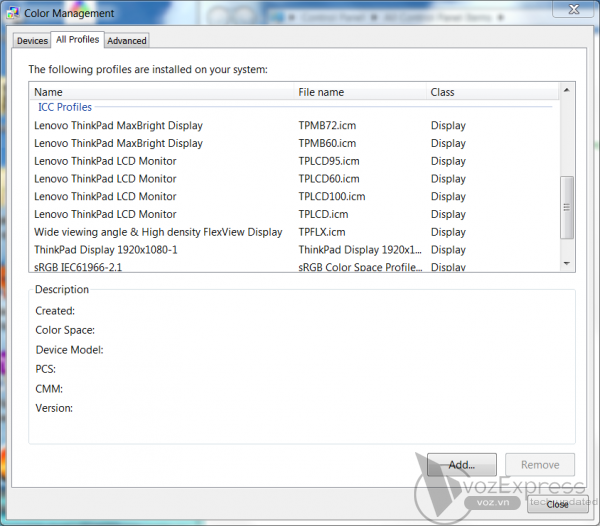Switch to the Devices tab
Screen dimensions: 600x526
[x=32, y=41]
